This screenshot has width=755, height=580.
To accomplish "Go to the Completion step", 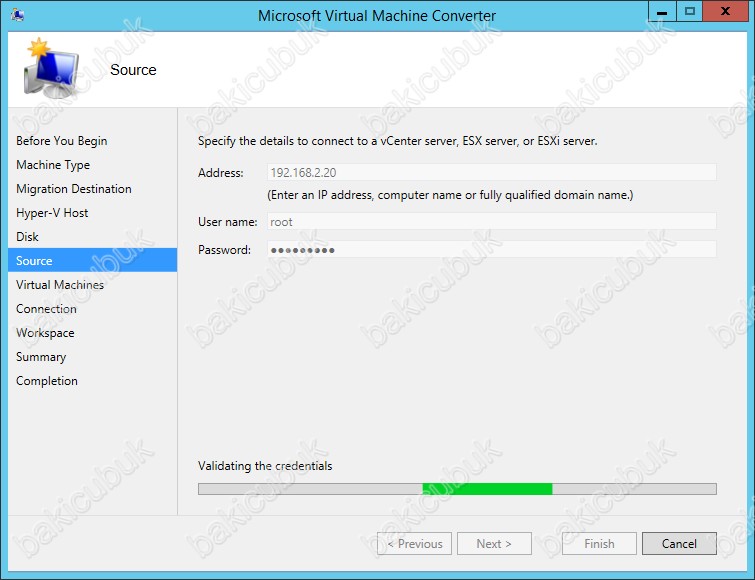I will point(47,381).
